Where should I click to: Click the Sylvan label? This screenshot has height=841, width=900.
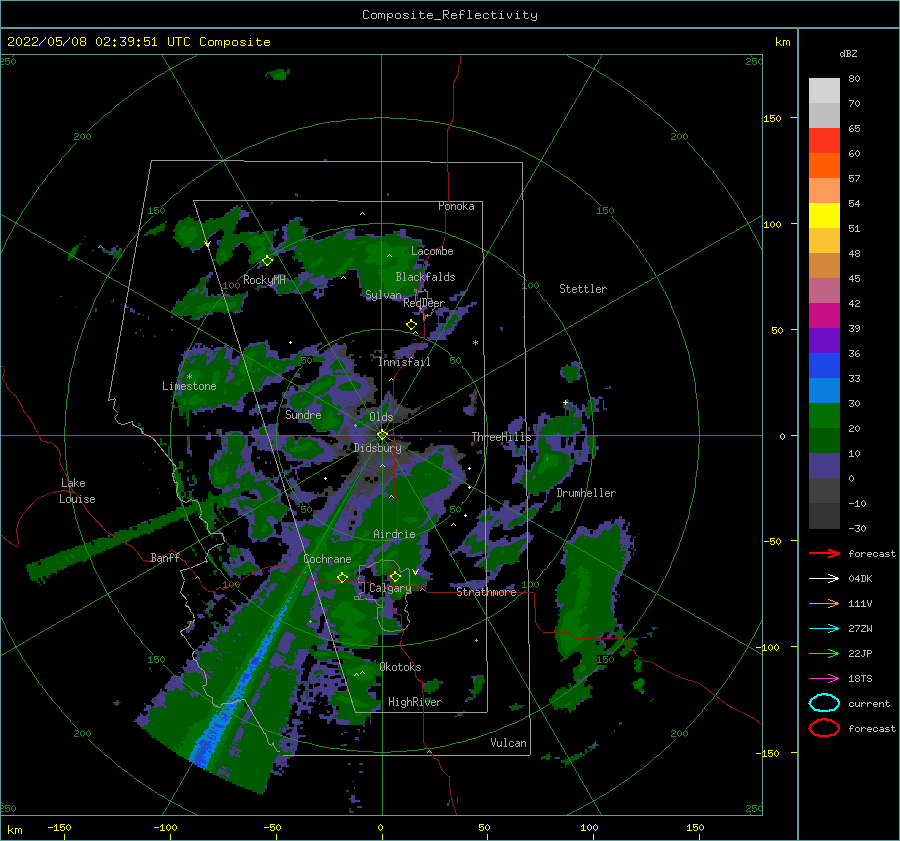click(x=383, y=295)
